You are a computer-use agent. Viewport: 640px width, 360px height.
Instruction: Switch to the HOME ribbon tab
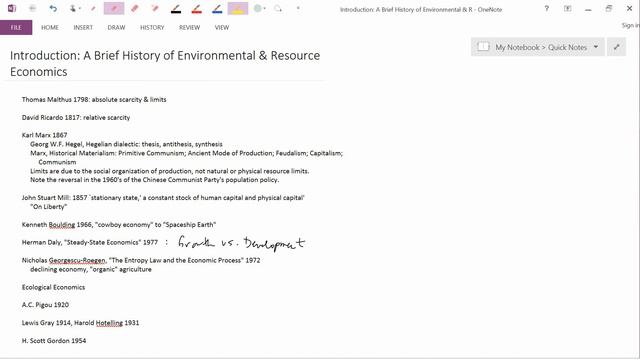click(50, 27)
